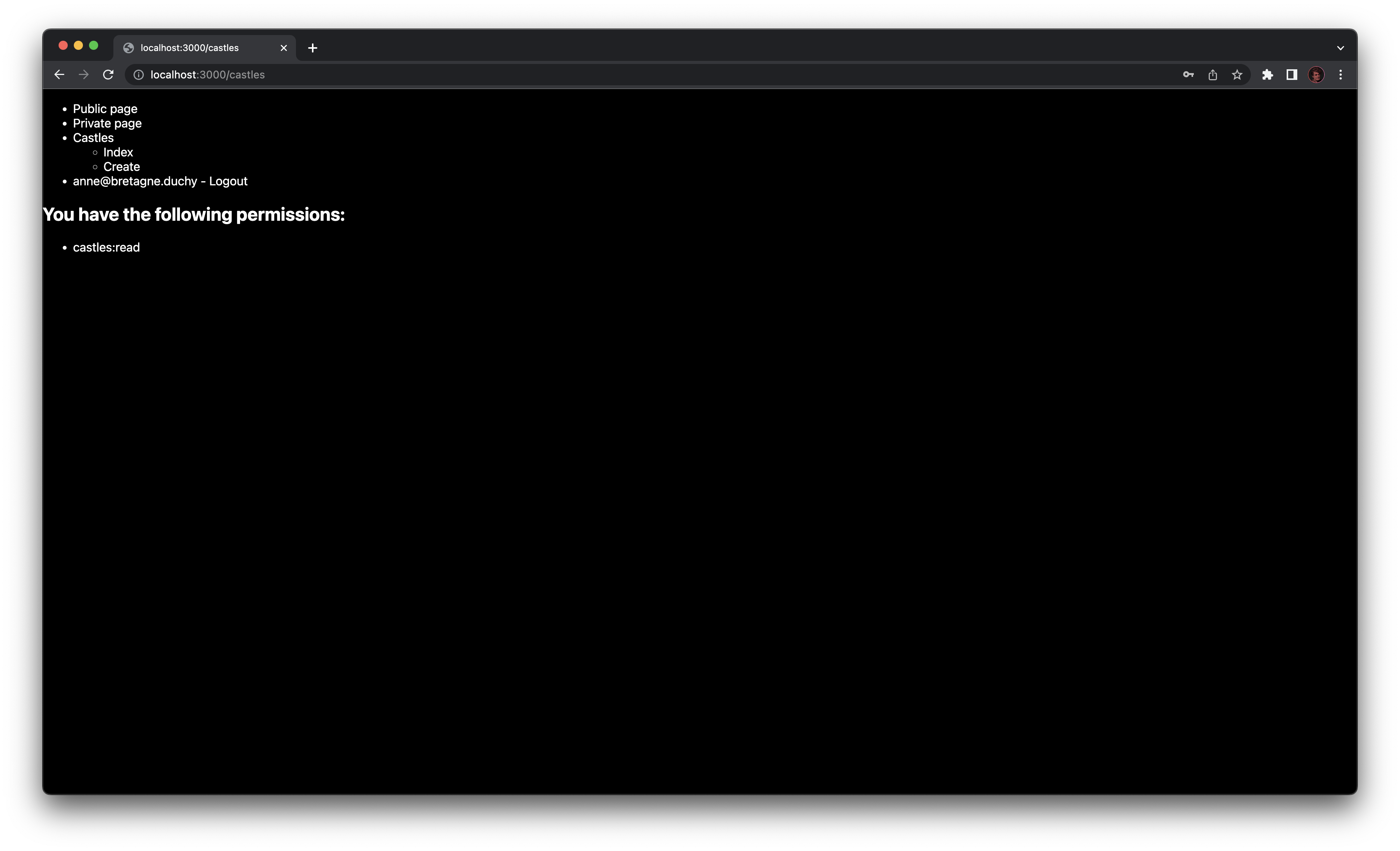Click the Index link under Castles
This screenshot has width=1400, height=851.
118,152
